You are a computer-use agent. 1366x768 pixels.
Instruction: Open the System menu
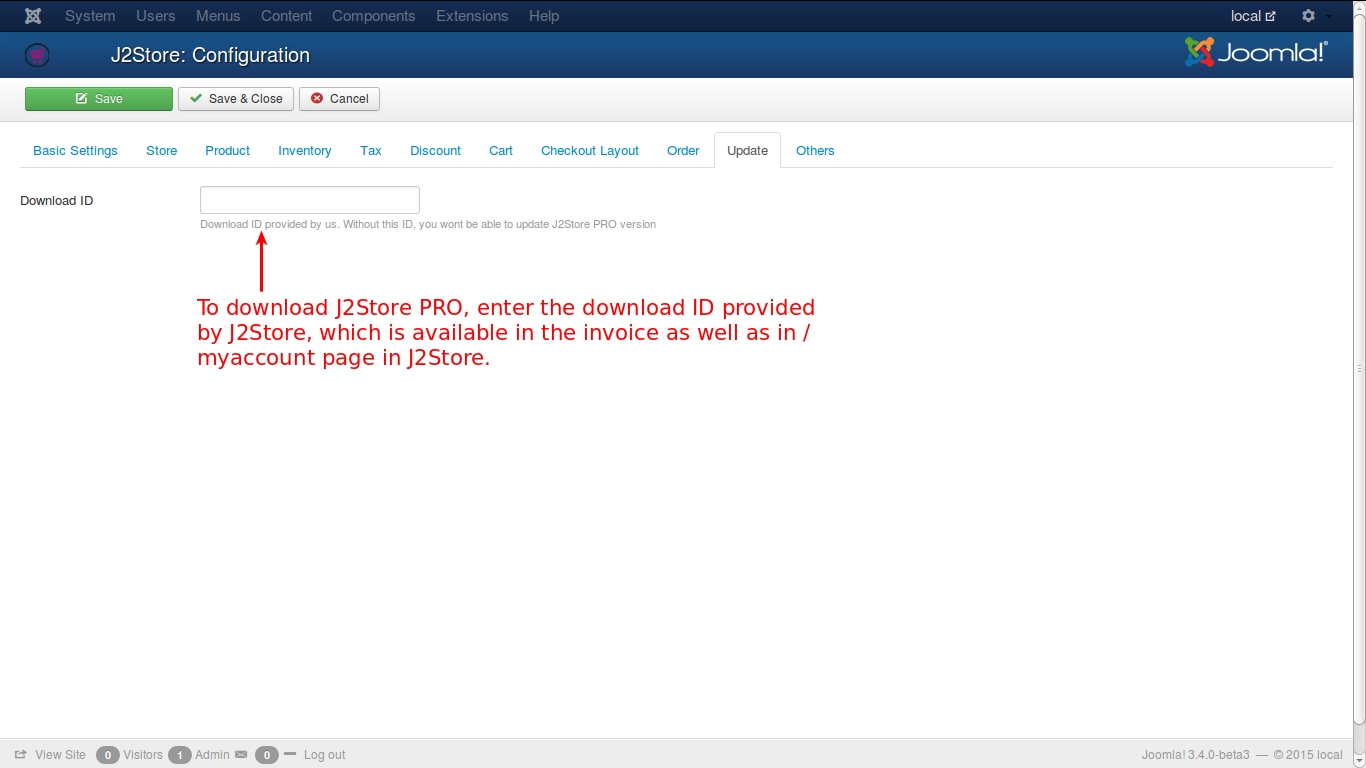coord(90,16)
